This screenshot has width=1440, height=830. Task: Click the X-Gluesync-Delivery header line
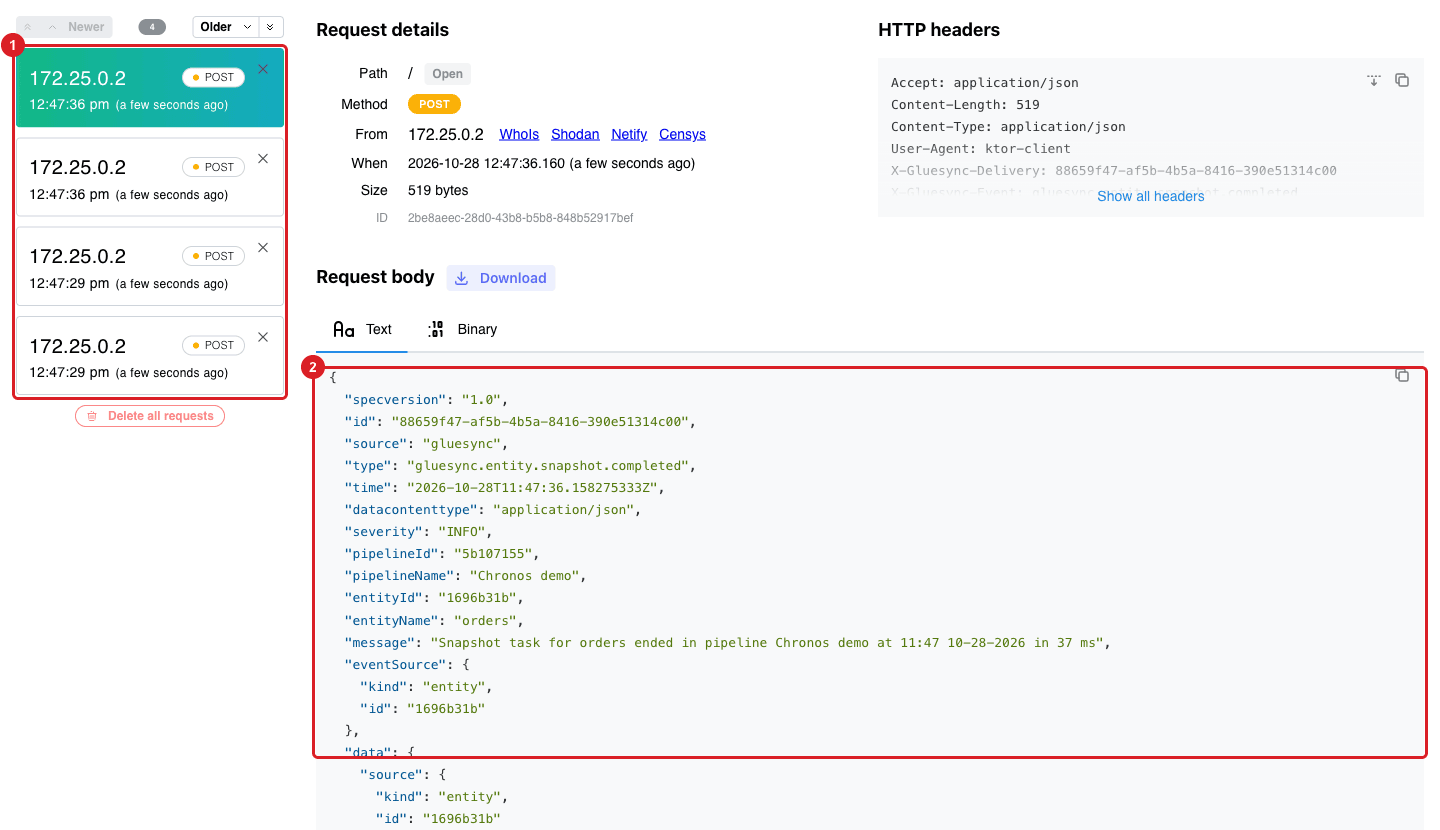coord(1114,171)
